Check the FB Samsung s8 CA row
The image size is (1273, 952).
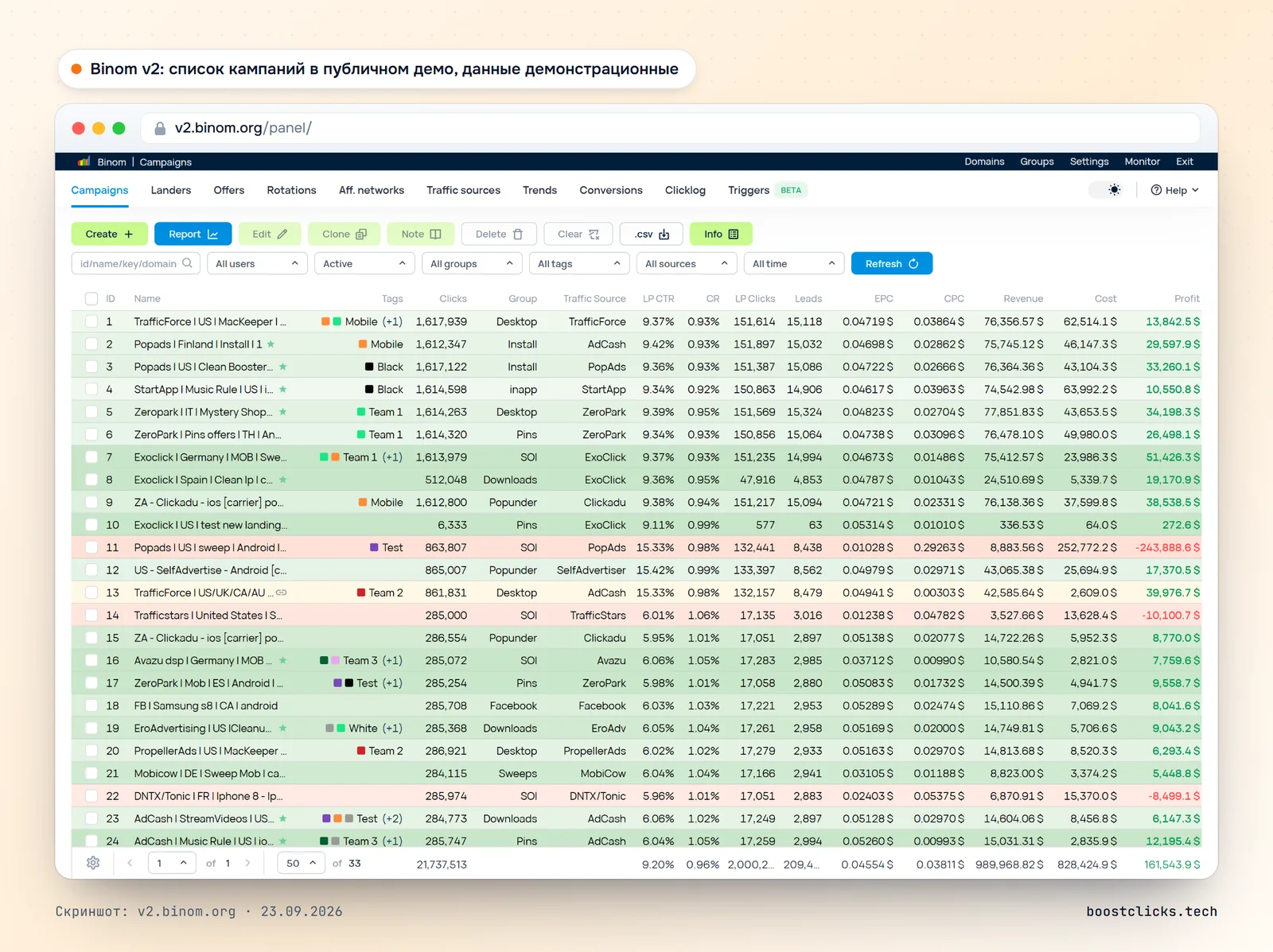tap(91, 705)
